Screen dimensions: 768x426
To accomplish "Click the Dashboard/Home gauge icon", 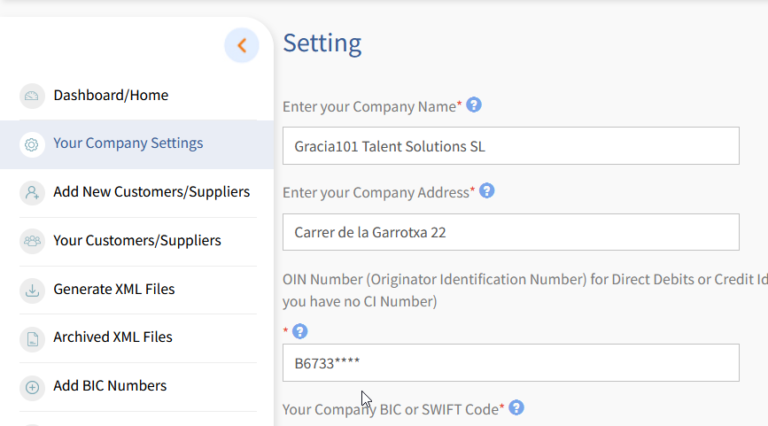I will pos(32,95).
